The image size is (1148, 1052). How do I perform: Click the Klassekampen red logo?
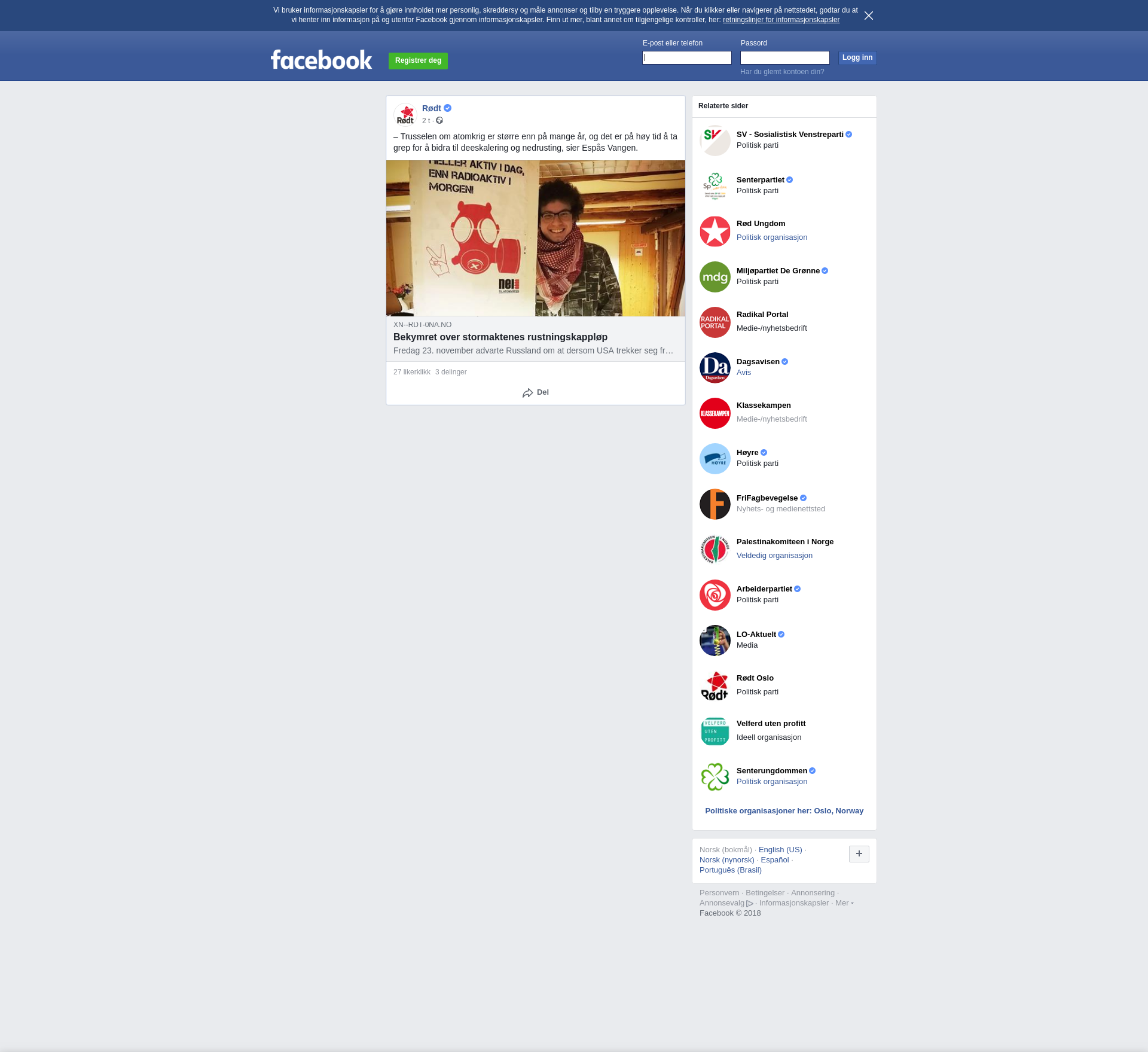(715, 413)
